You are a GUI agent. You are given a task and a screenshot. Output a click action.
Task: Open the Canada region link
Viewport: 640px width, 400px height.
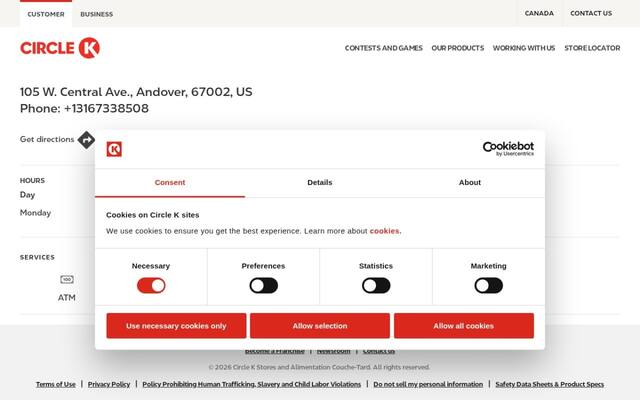[x=539, y=13]
